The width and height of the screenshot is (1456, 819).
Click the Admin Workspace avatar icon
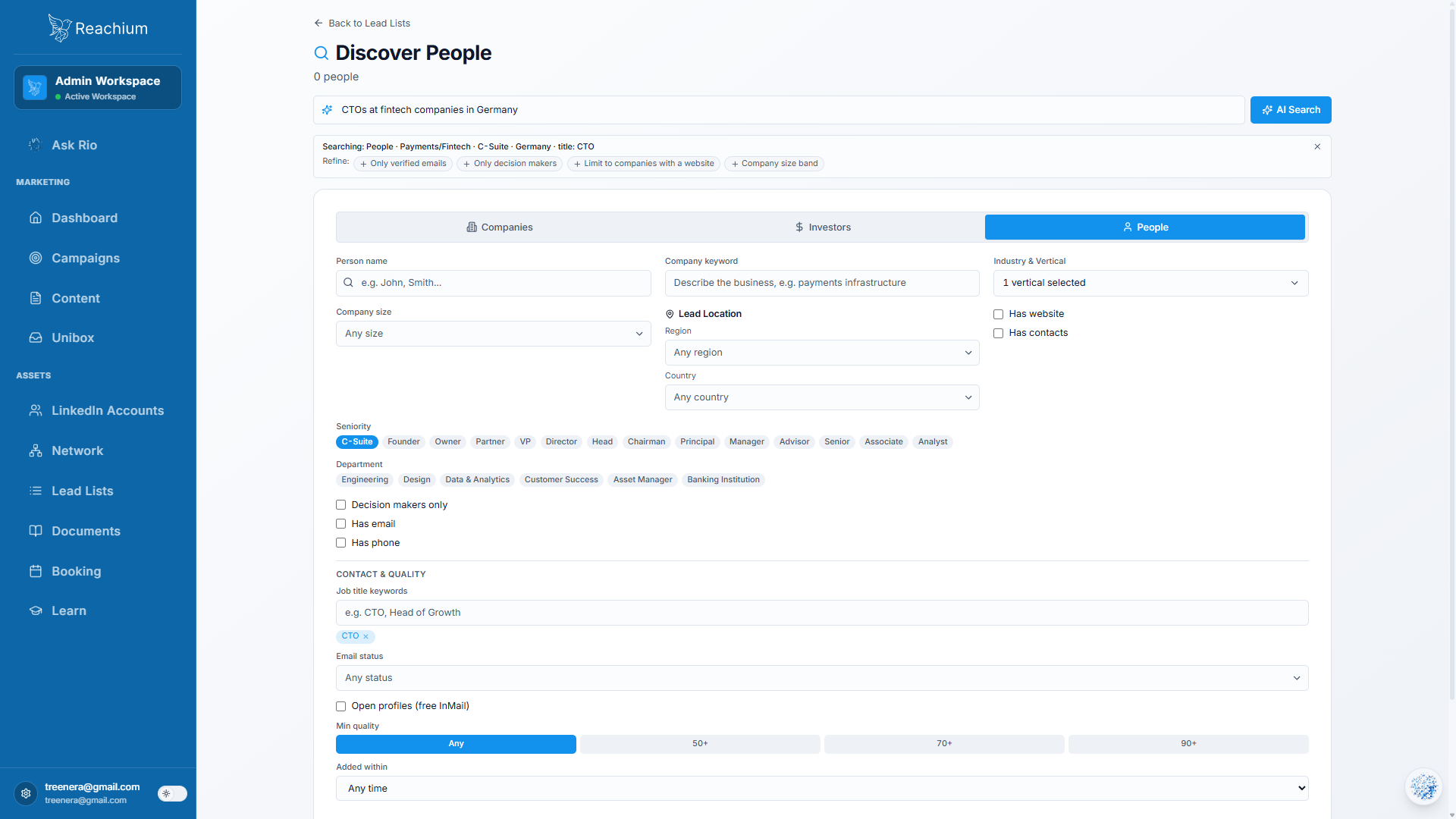pos(35,87)
